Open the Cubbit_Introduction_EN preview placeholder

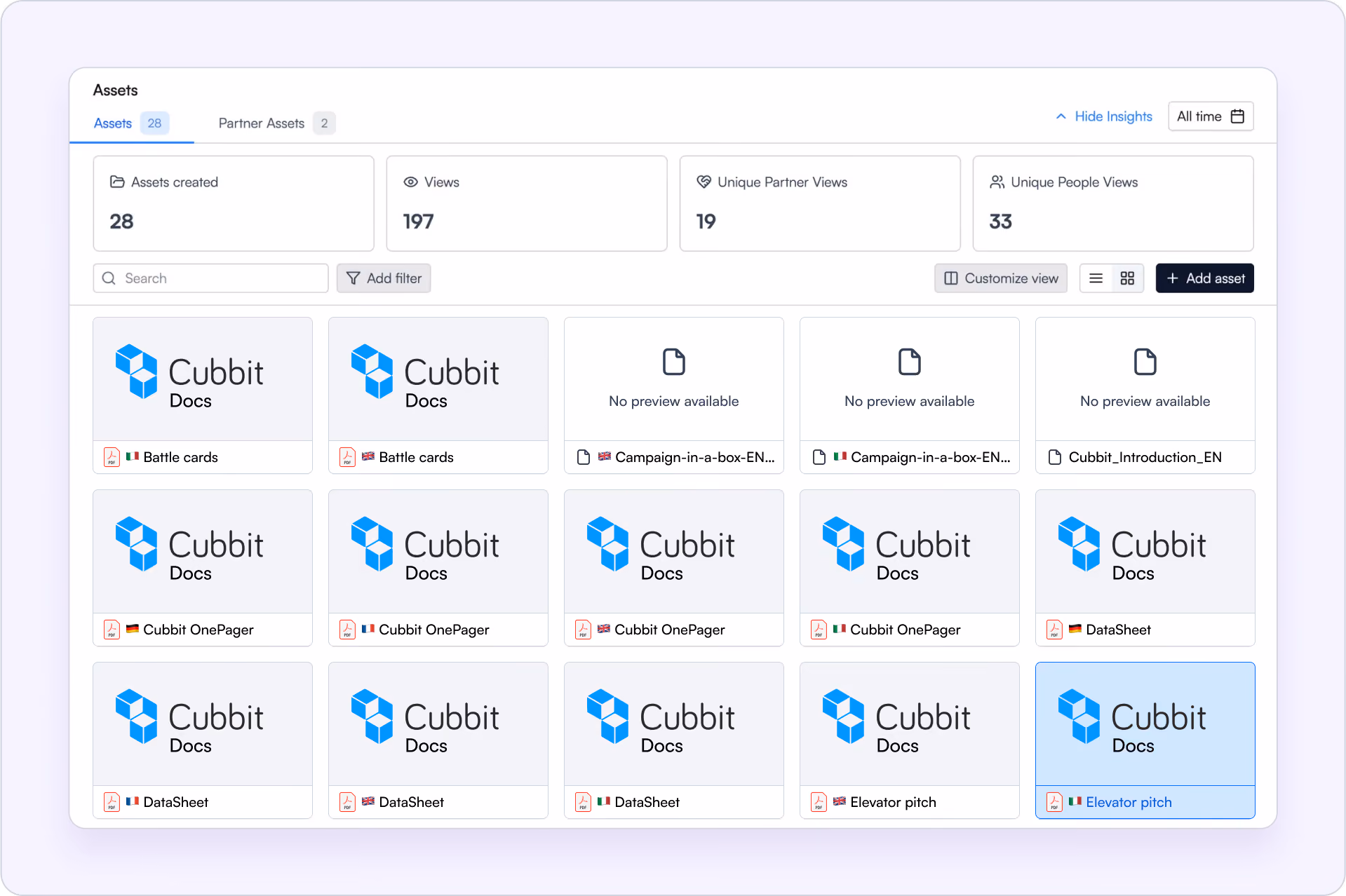1145,379
